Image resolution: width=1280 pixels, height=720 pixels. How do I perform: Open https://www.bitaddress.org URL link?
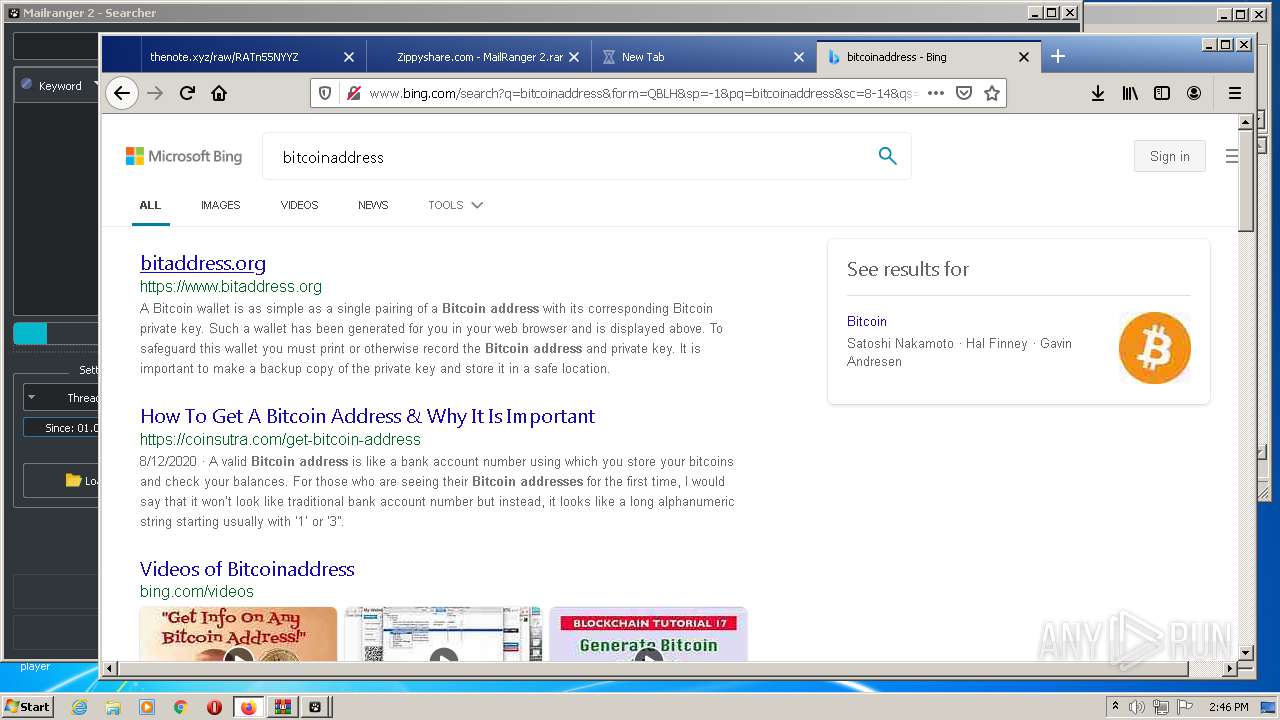click(231, 287)
